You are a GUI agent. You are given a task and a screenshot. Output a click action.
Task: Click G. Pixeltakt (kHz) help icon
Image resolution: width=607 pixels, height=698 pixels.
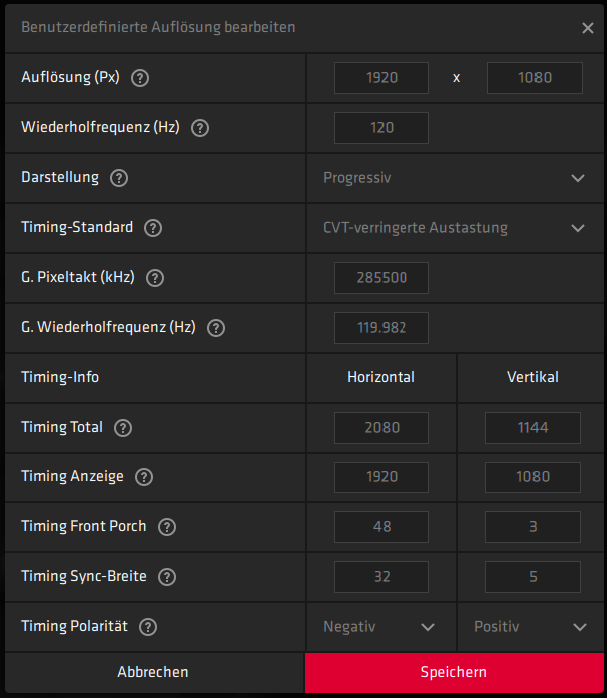155,278
